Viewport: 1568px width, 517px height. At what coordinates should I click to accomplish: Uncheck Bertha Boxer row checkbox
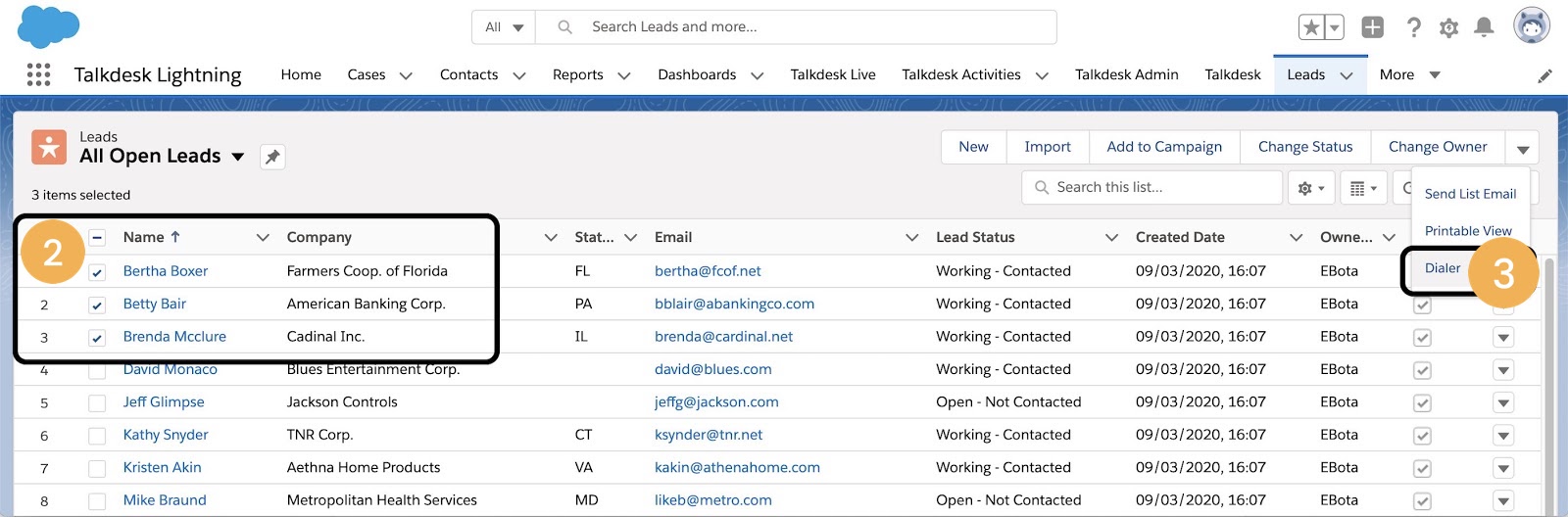click(97, 272)
